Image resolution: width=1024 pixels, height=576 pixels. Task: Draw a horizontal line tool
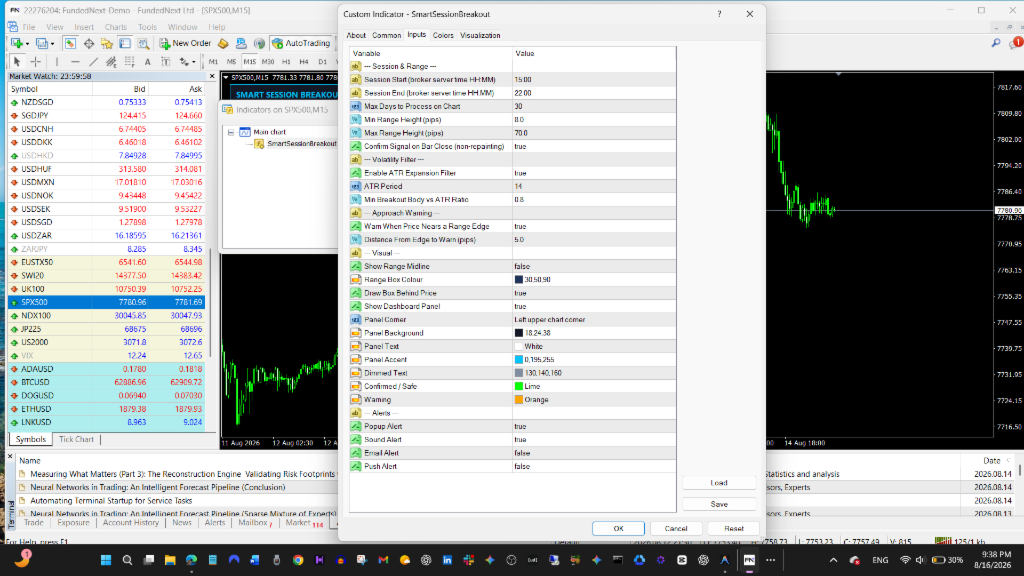coord(75,62)
